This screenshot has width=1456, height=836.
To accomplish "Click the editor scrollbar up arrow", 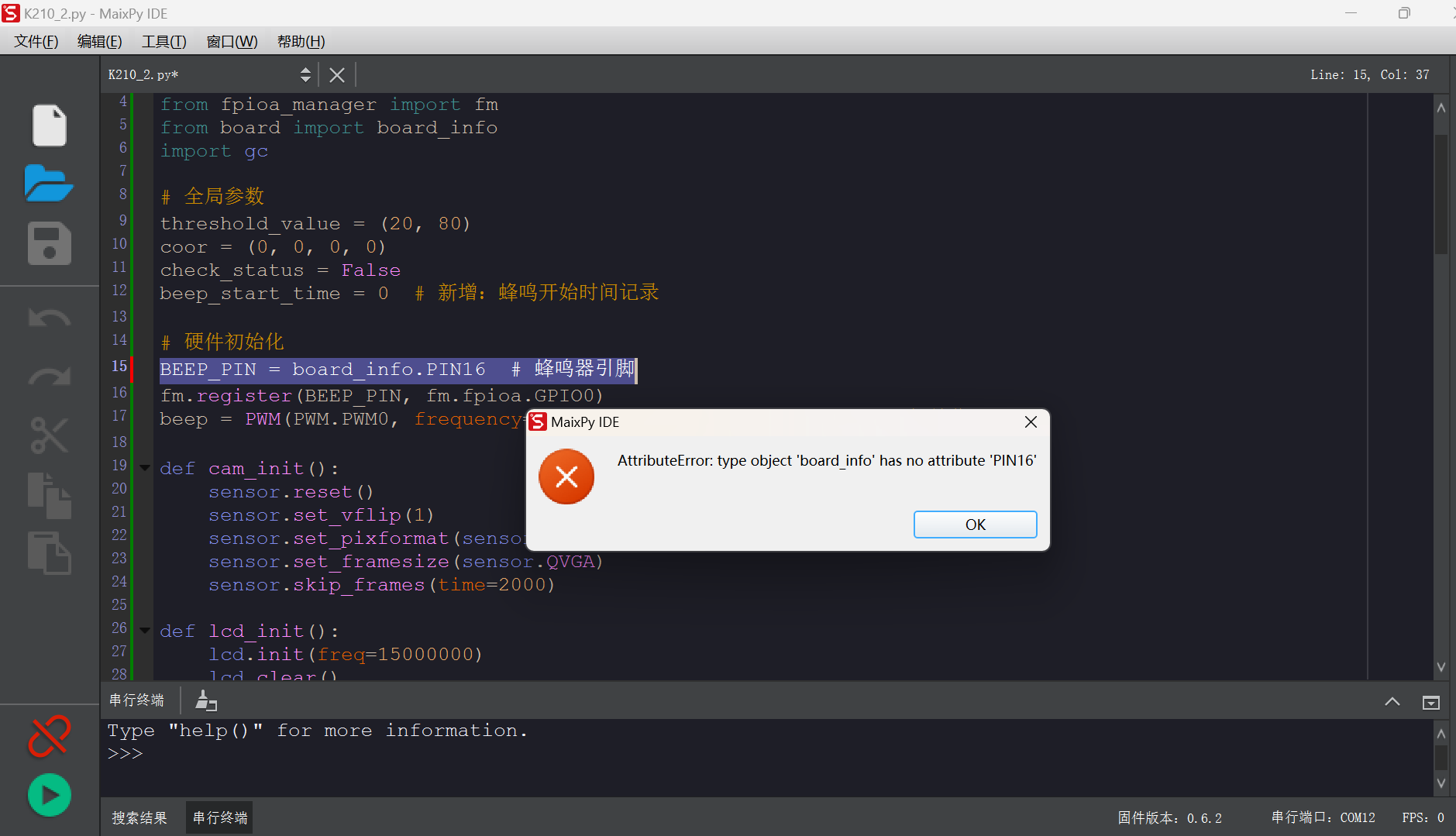I will pyautogui.click(x=1441, y=108).
